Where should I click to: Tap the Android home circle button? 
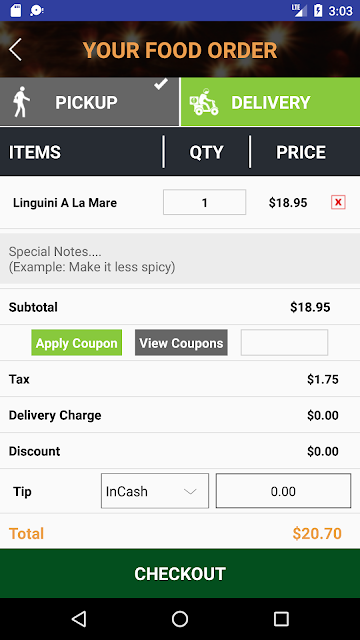180,619
